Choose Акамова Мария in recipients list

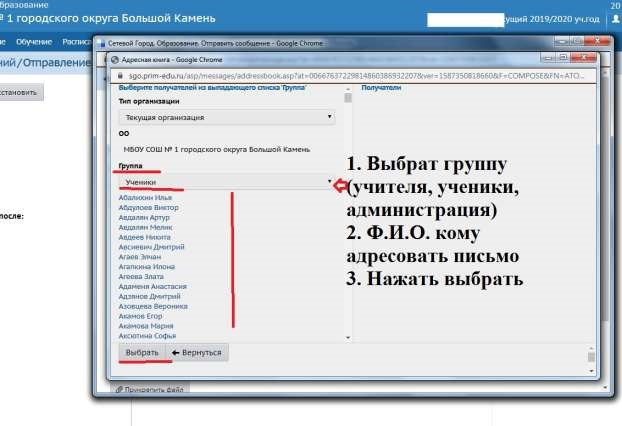tap(146, 326)
